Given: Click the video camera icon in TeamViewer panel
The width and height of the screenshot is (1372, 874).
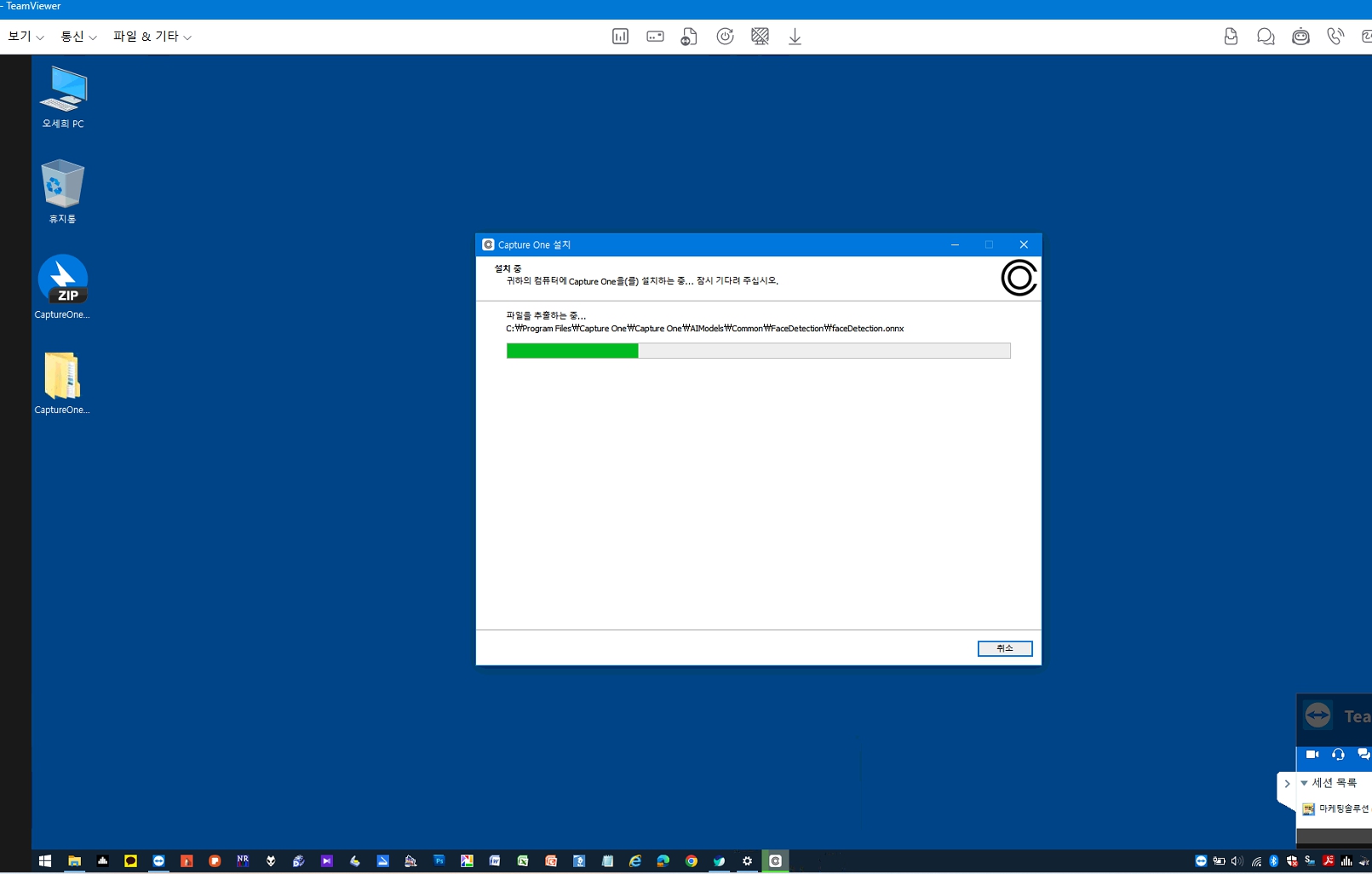Looking at the screenshot, I should 1312,754.
